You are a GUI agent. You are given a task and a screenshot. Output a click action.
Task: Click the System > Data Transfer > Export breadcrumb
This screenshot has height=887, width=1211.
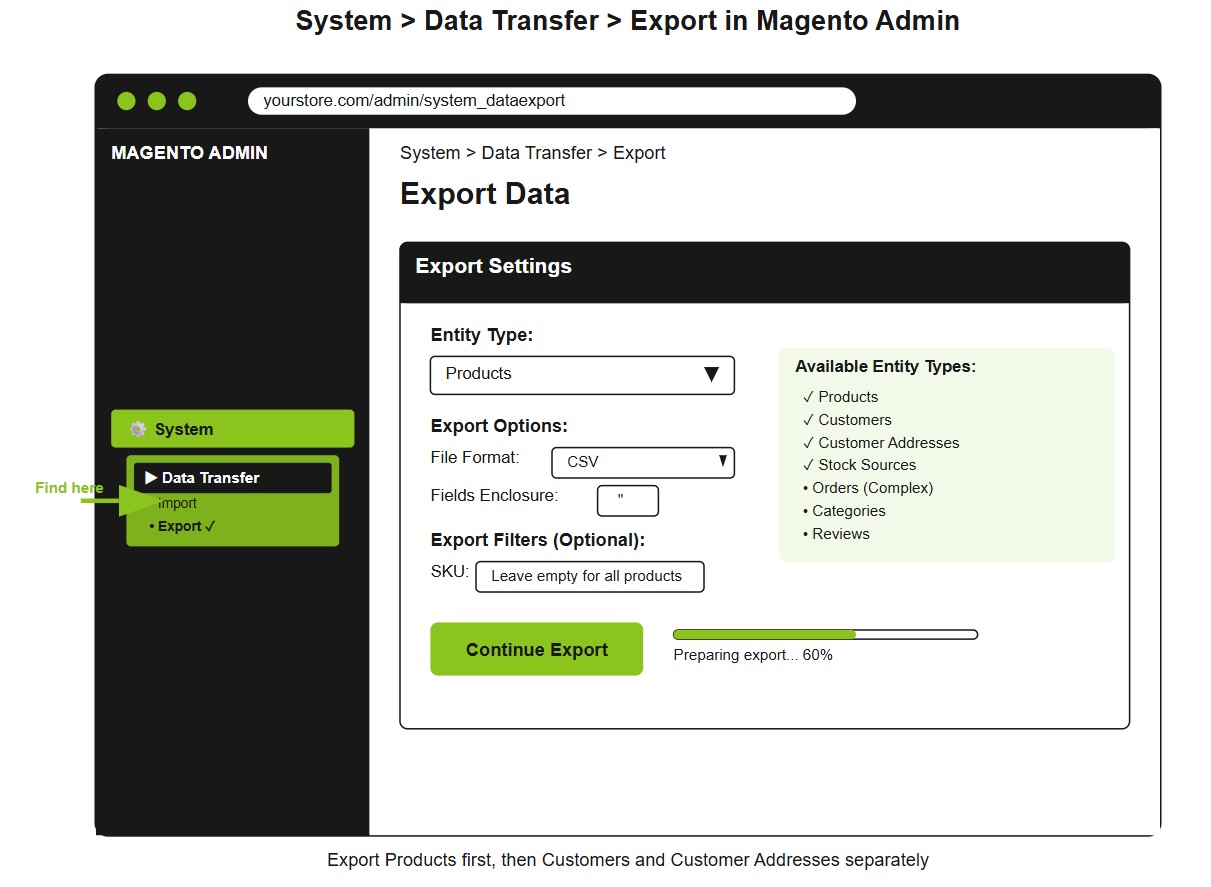click(532, 153)
